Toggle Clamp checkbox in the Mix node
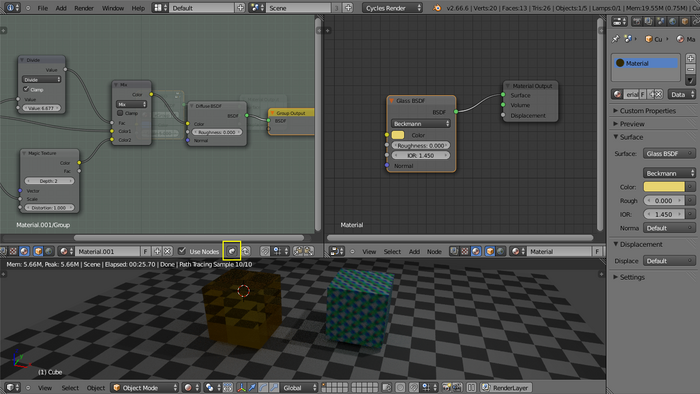 (120, 113)
